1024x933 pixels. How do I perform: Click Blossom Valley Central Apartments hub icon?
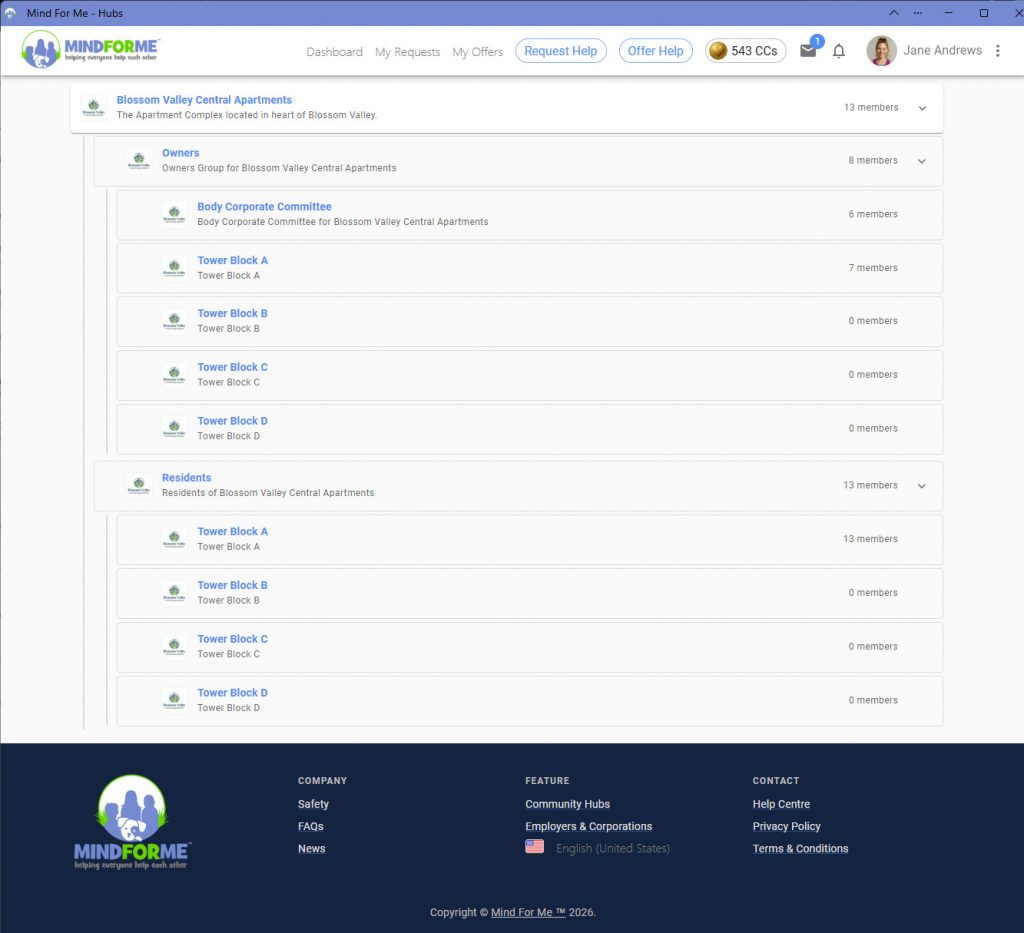(93, 107)
